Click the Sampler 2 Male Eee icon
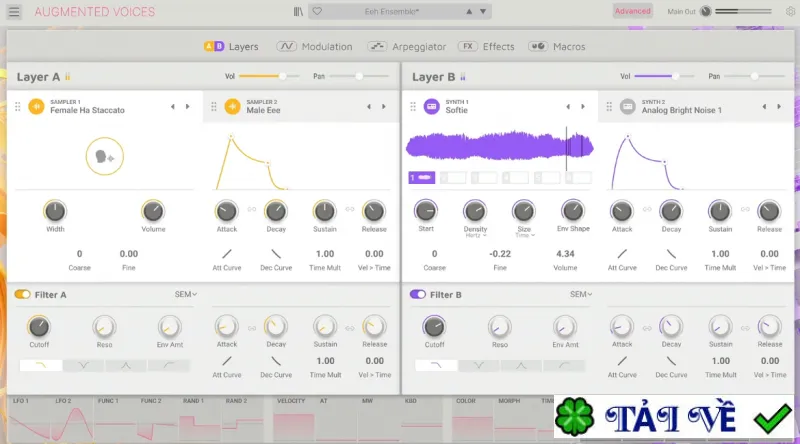The image size is (800, 444). click(x=232, y=106)
